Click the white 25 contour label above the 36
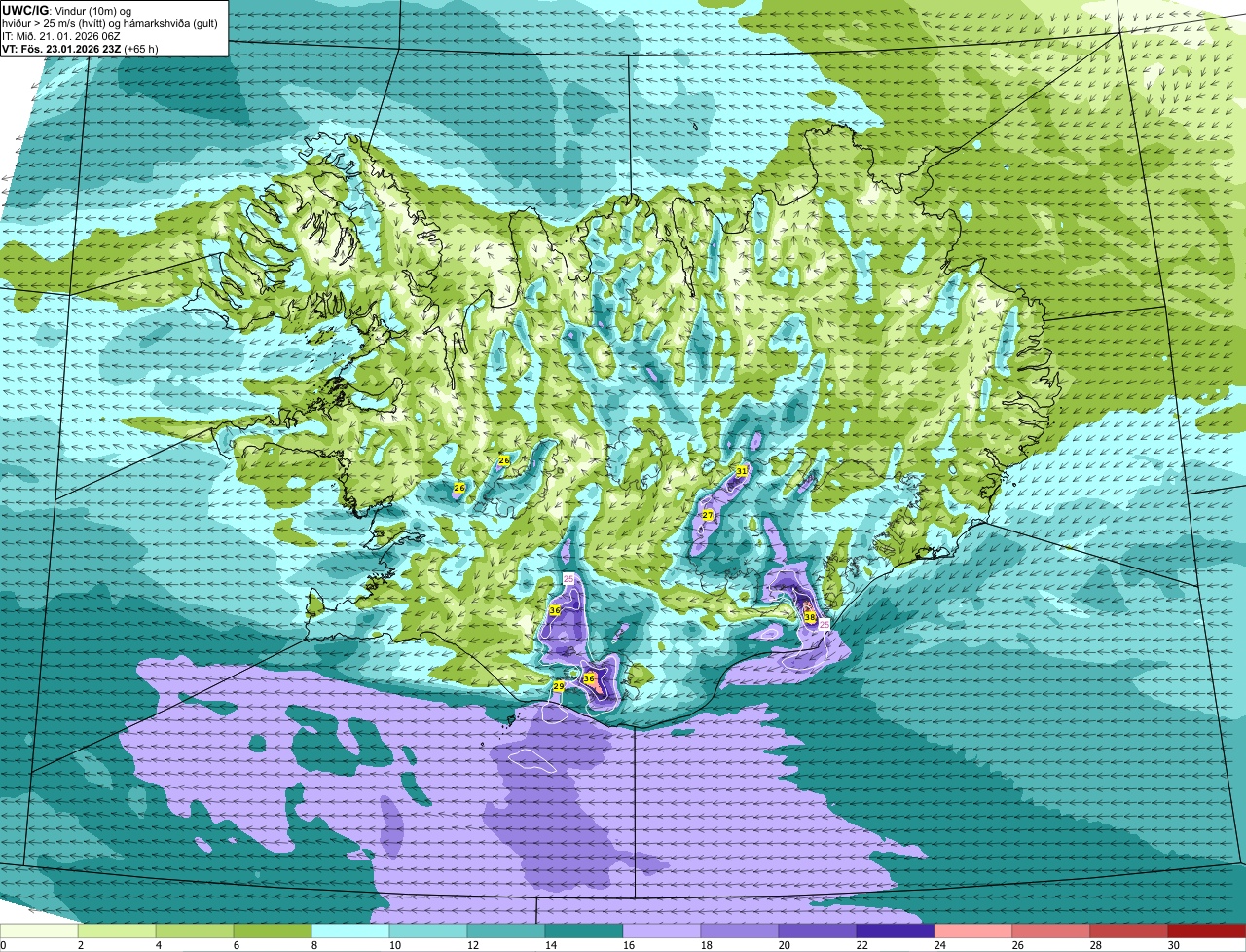 click(569, 579)
